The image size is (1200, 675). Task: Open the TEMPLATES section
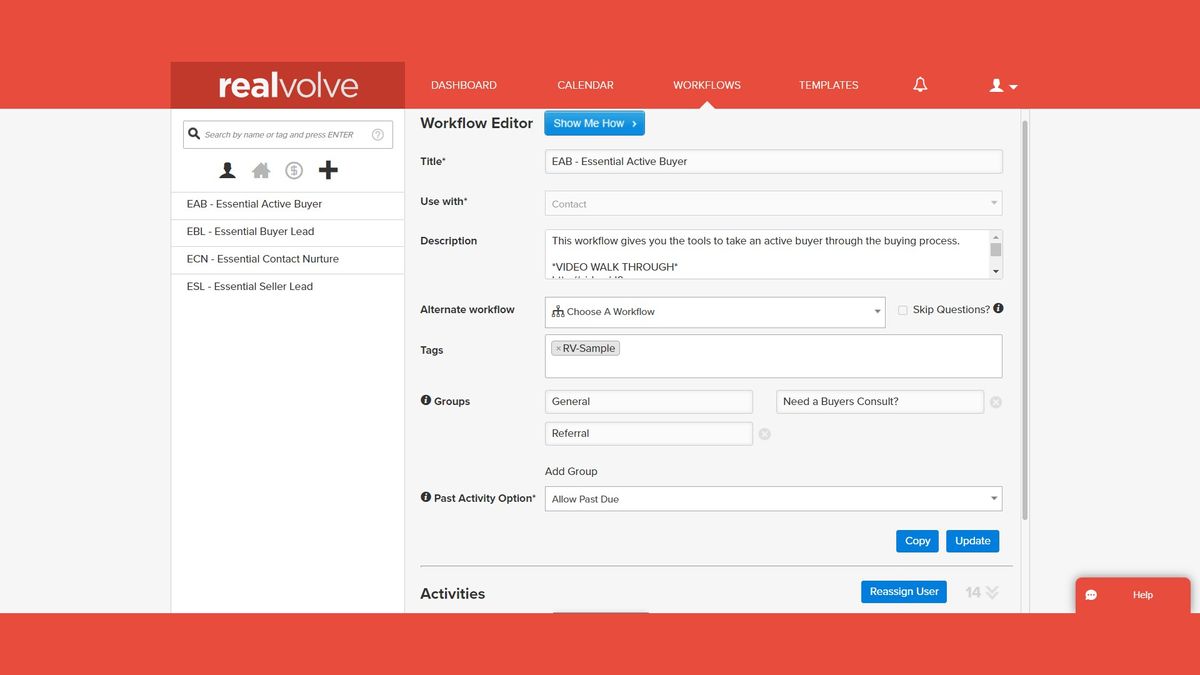pyautogui.click(x=828, y=85)
